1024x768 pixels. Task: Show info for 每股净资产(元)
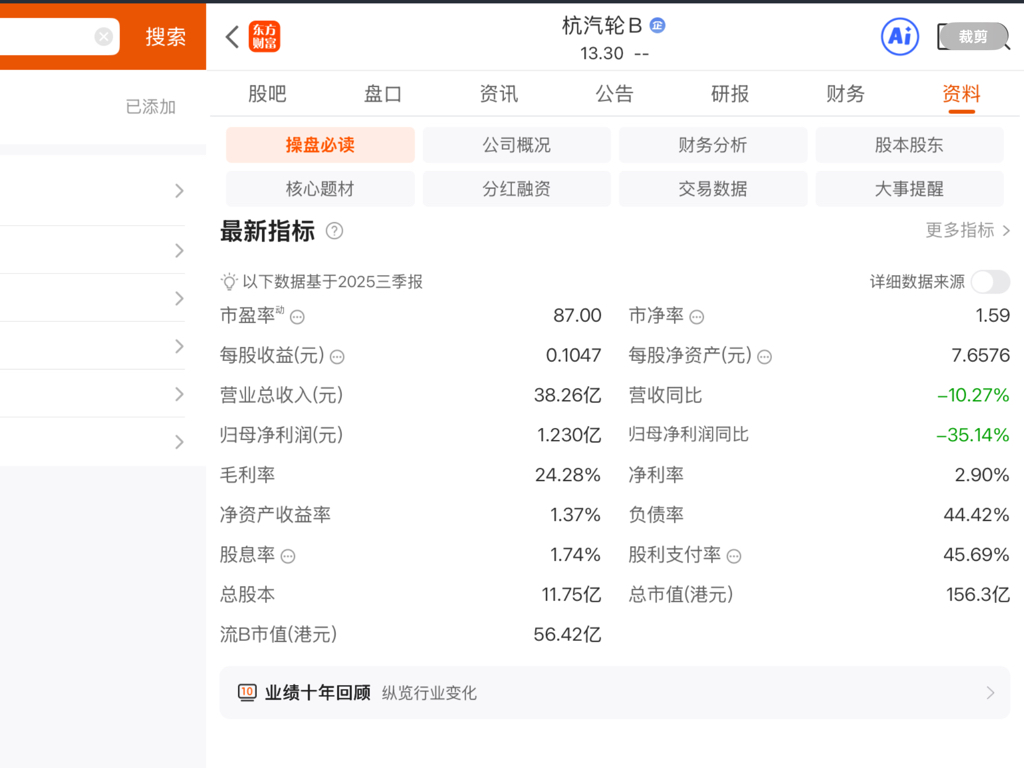click(765, 357)
